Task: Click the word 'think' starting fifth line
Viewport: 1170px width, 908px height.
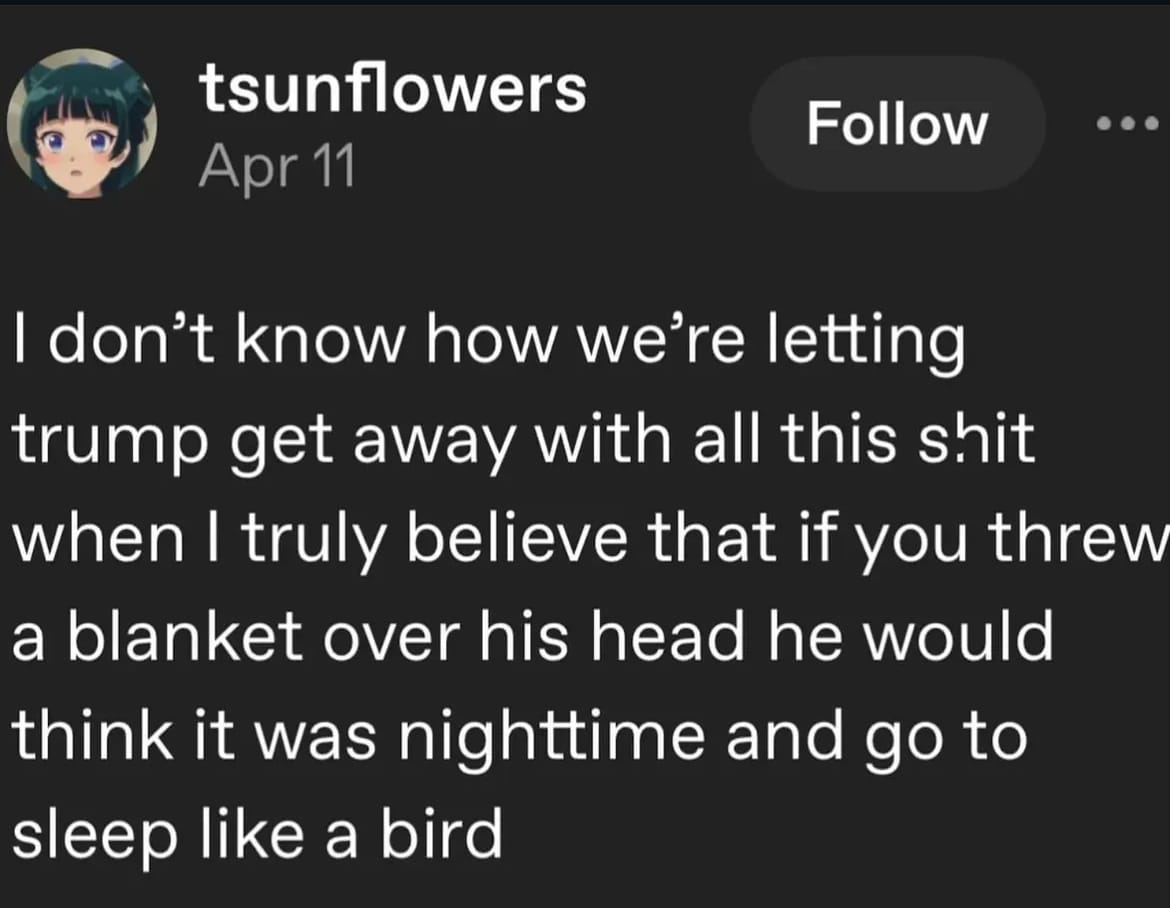Action: 93,736
